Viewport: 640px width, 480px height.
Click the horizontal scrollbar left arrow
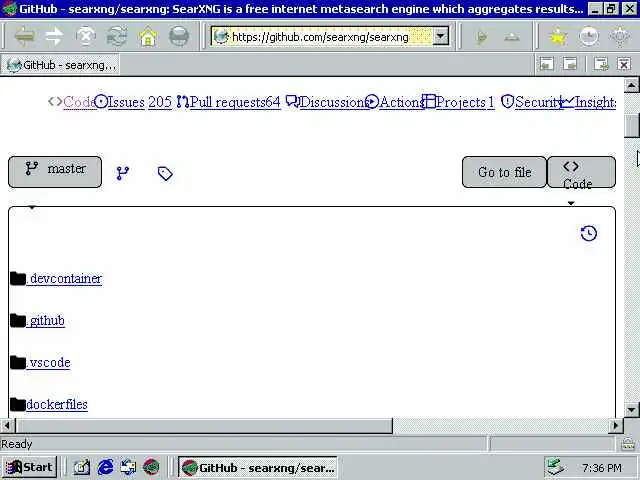pyautogui.click(x=7, y=426)
